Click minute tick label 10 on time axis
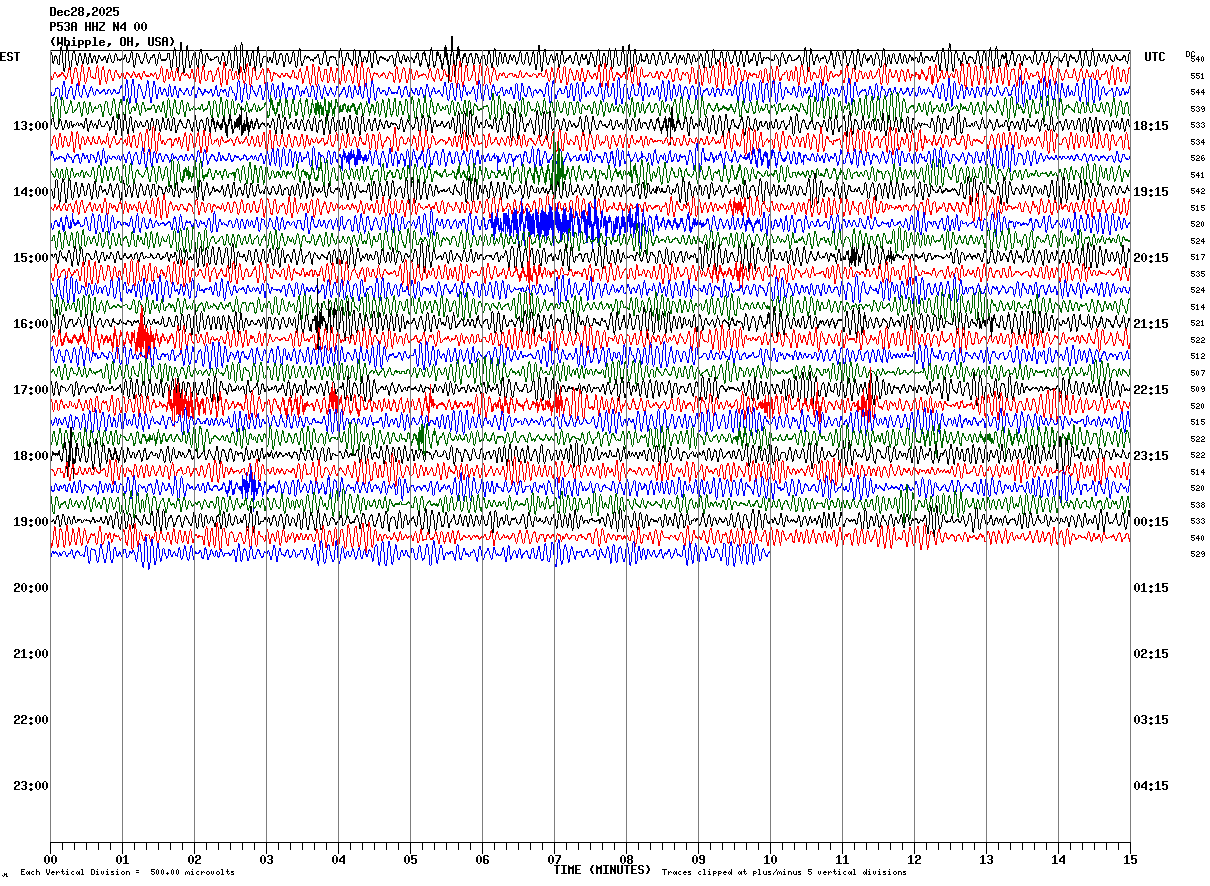Screen dimensions: 1210x886 (770, 859)
